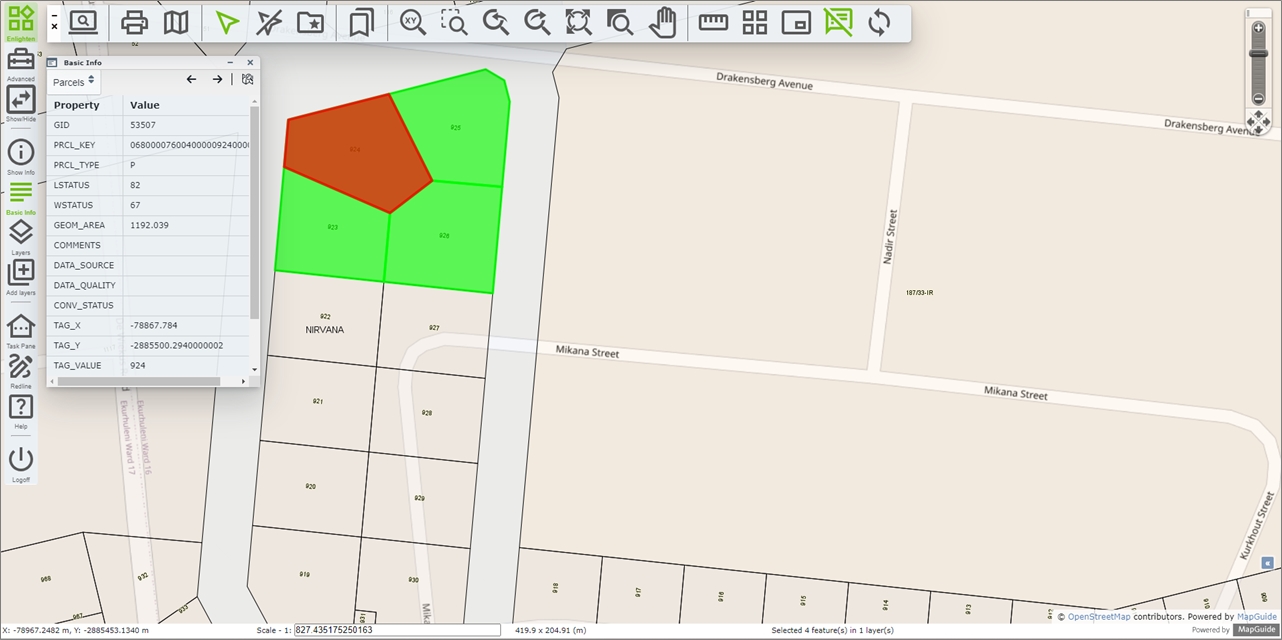The height and width of the screenshot is (640, 1282).
Task: Click the Print map icon
Action: [134, 22]
